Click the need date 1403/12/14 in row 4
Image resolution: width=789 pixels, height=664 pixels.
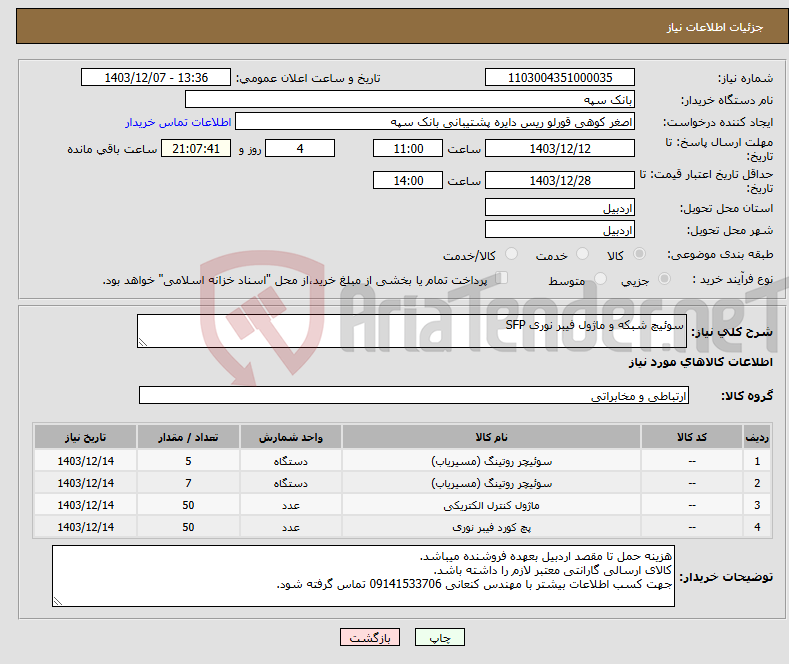tap(86, 527)
